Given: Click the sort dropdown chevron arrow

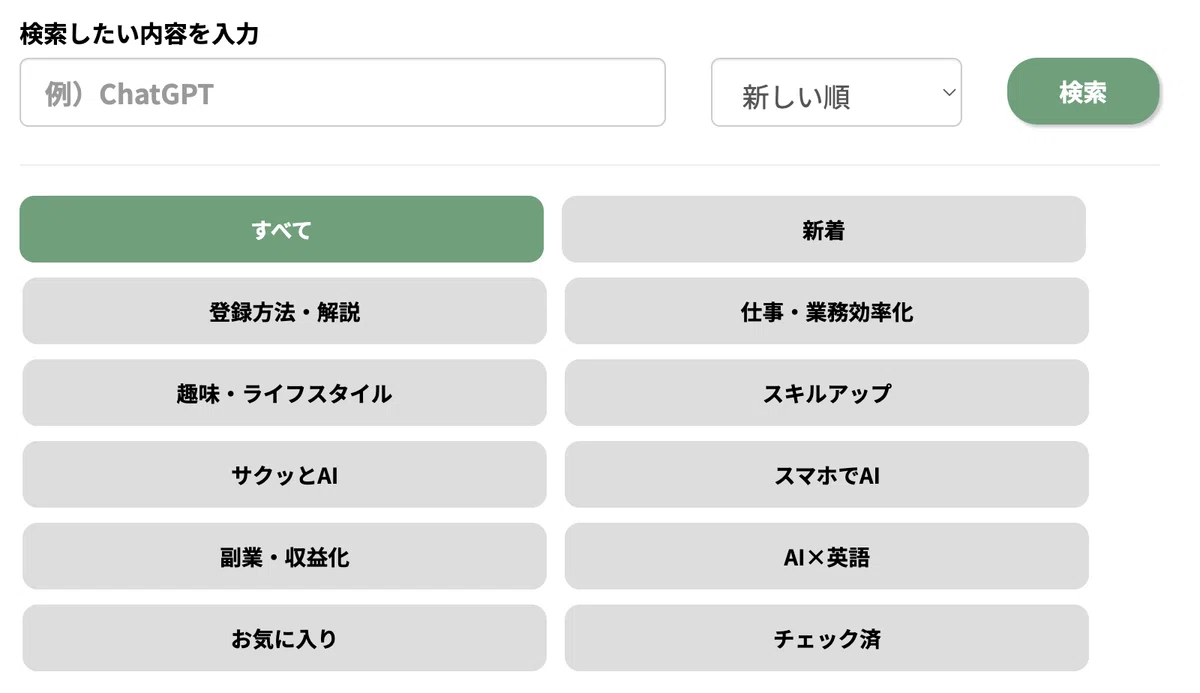Looking at the screenshot, I should [x=948, y=93].
